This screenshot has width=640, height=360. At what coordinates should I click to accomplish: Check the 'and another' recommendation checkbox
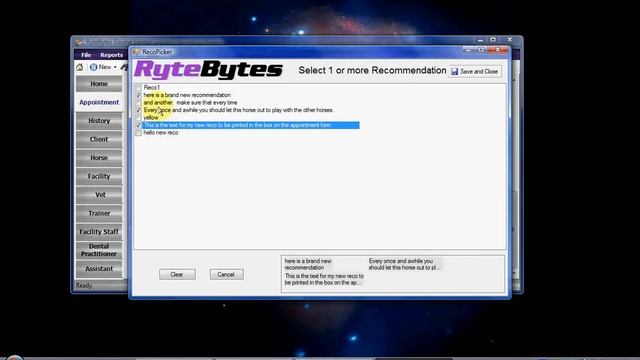coord(138,102)
